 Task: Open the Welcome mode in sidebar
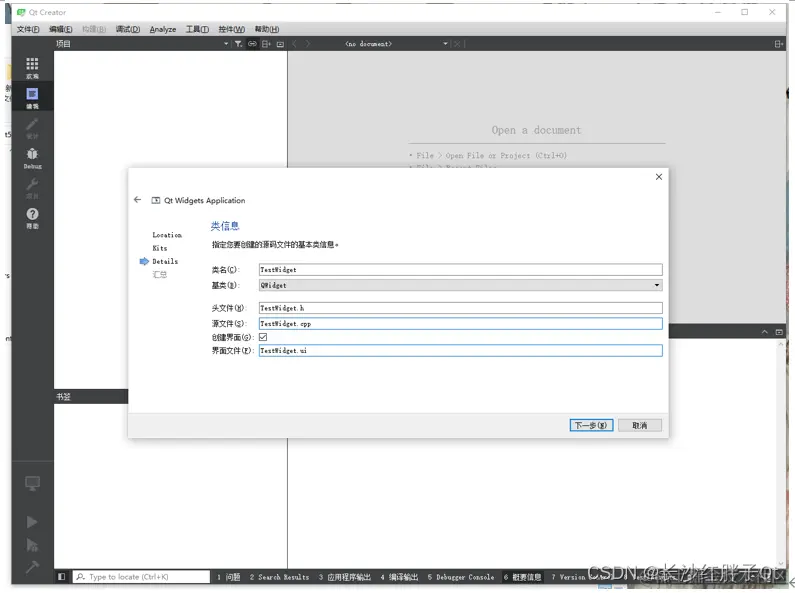coord(32,67)
